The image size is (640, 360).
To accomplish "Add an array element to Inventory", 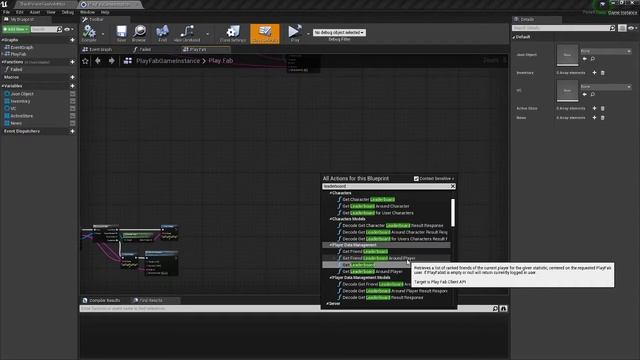I will 594,73.
